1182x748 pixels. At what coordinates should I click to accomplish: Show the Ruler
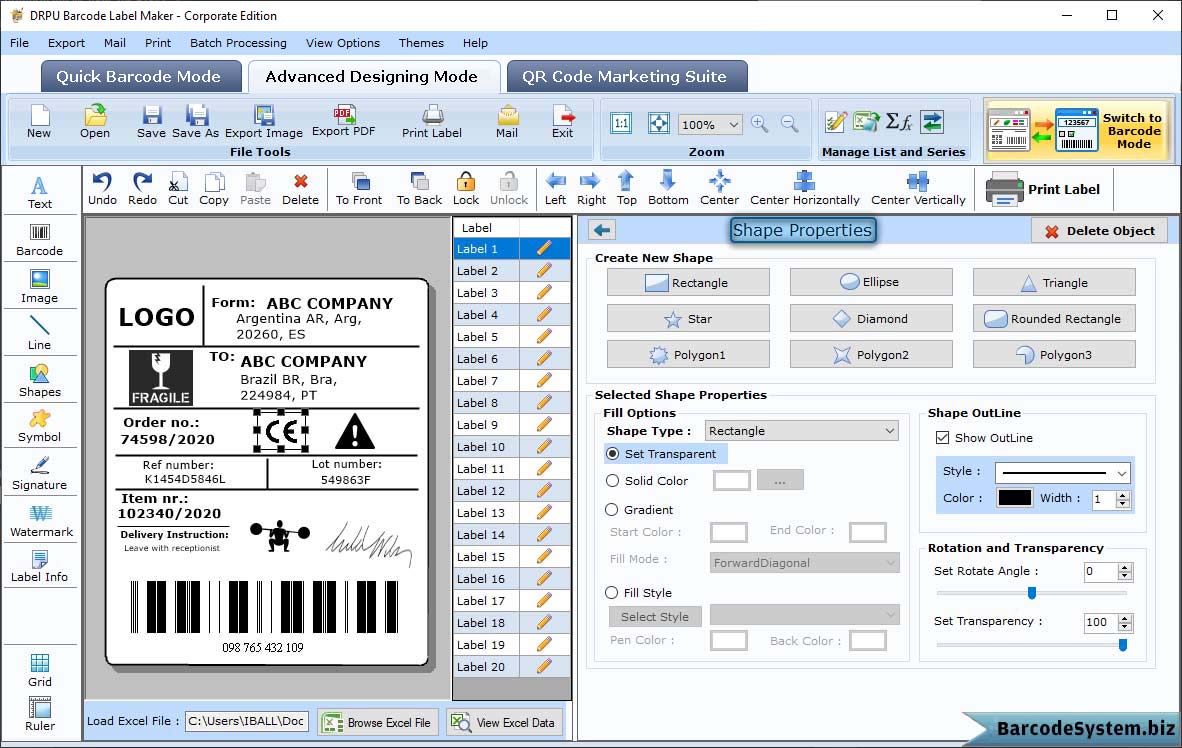[40, 715]
